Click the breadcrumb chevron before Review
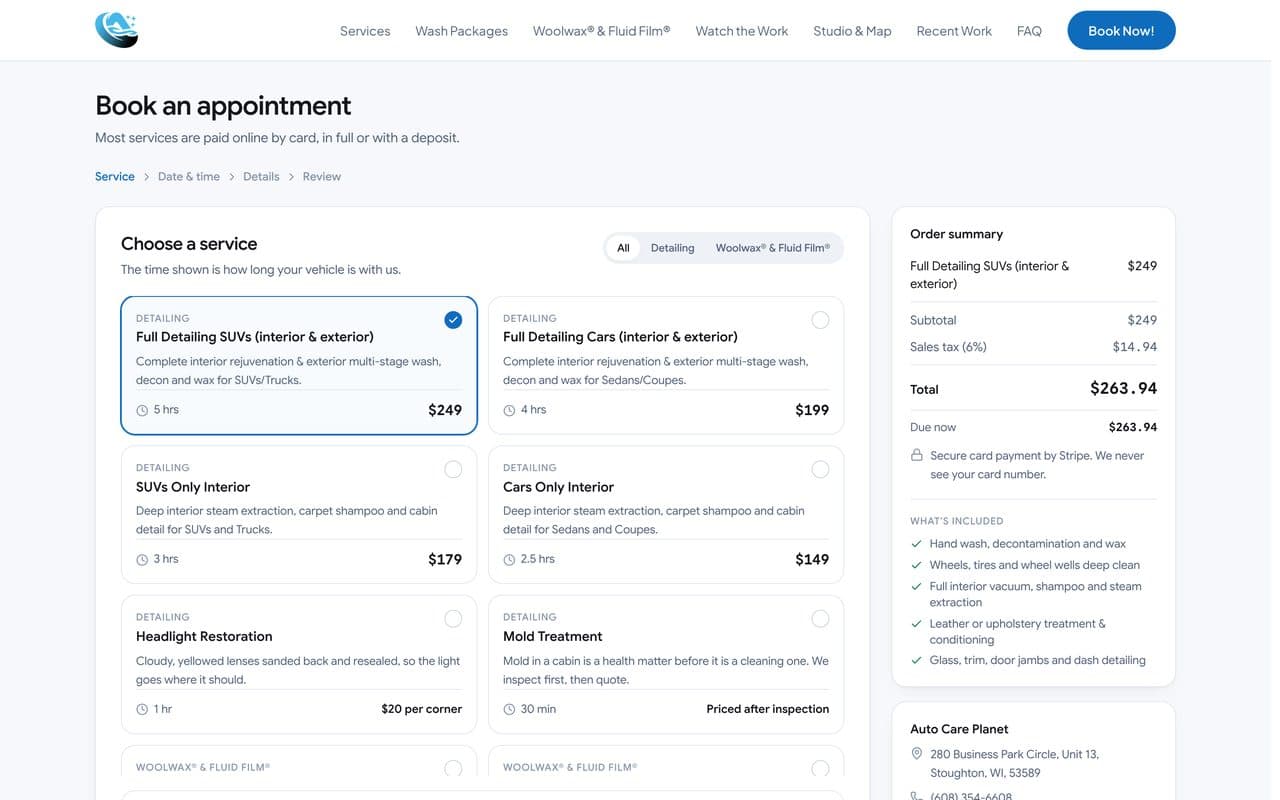 [x=292, y=177]
